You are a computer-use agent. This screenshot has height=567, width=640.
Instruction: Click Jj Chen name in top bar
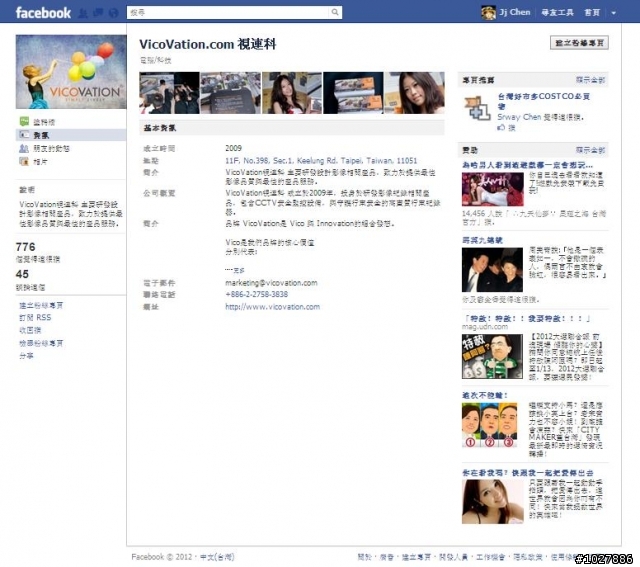point(515,12)
